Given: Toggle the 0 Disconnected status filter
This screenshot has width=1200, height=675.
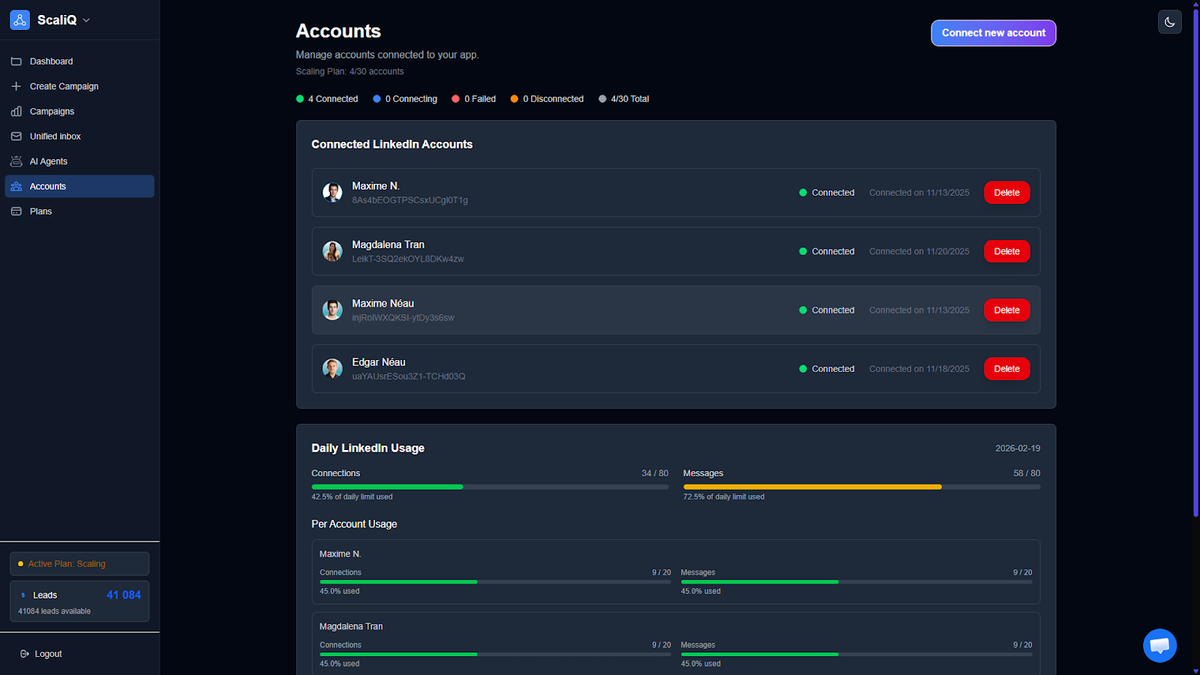Looking at the screenshot, I should point(547,98).
